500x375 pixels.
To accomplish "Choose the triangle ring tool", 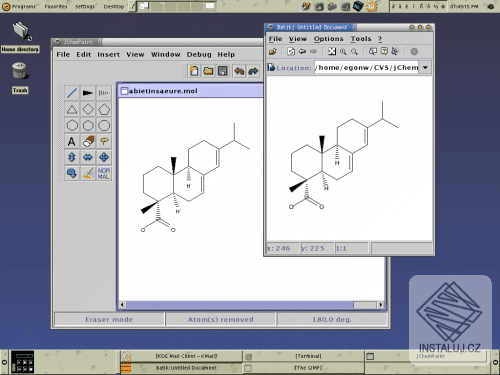I will pyautogui.click(x=72, y=109).
